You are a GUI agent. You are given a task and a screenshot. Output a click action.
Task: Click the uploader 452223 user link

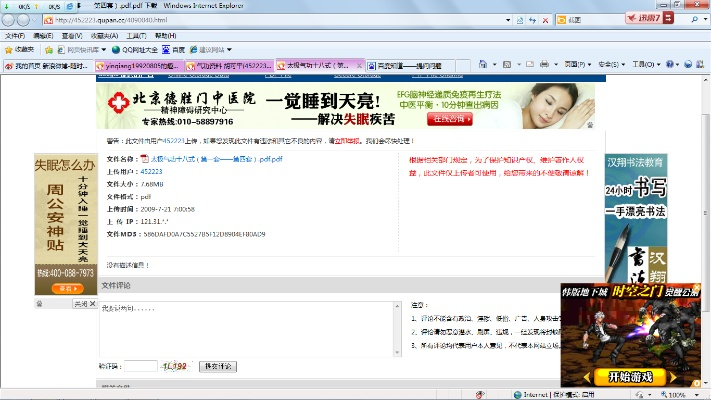151,172
